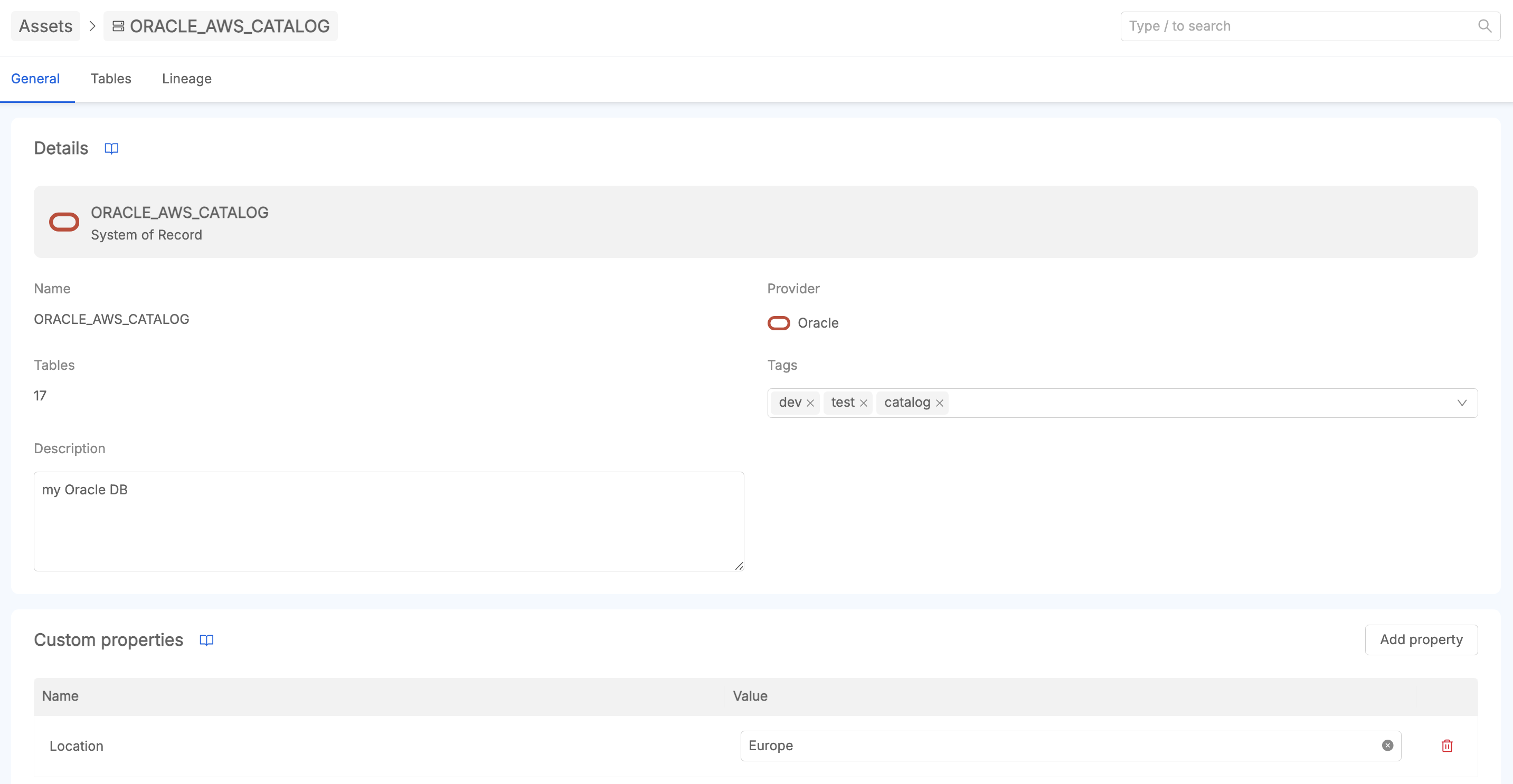Switch to the Tables tab
Screen dimensions: 1513x784
110,79
